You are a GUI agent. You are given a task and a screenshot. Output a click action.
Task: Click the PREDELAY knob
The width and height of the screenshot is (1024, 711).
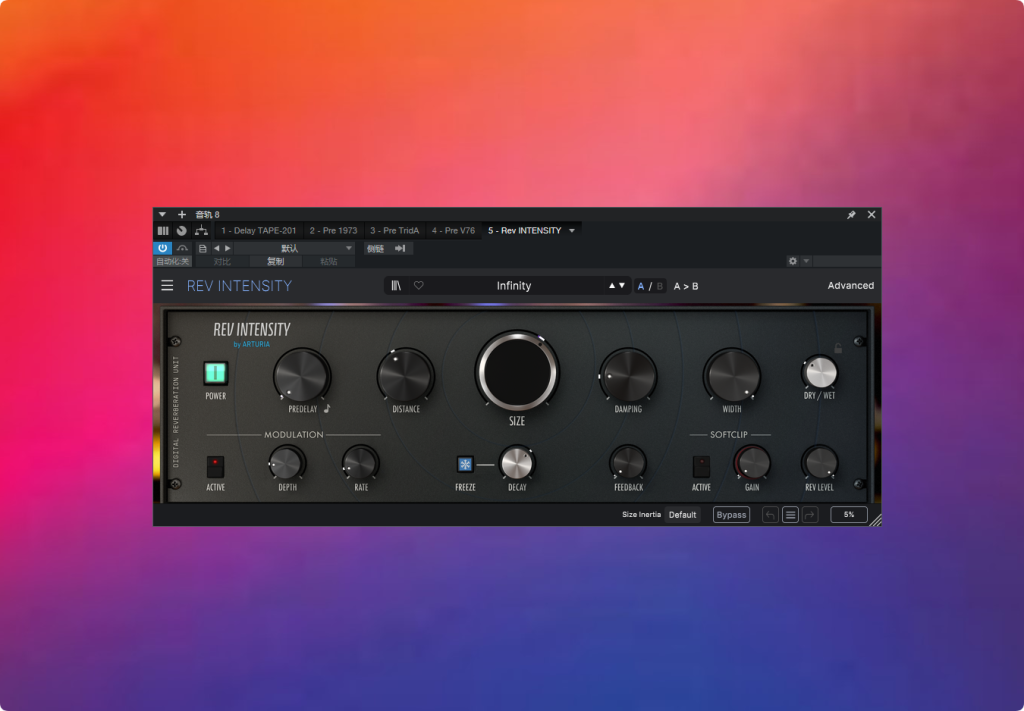[x=301, y=376]
